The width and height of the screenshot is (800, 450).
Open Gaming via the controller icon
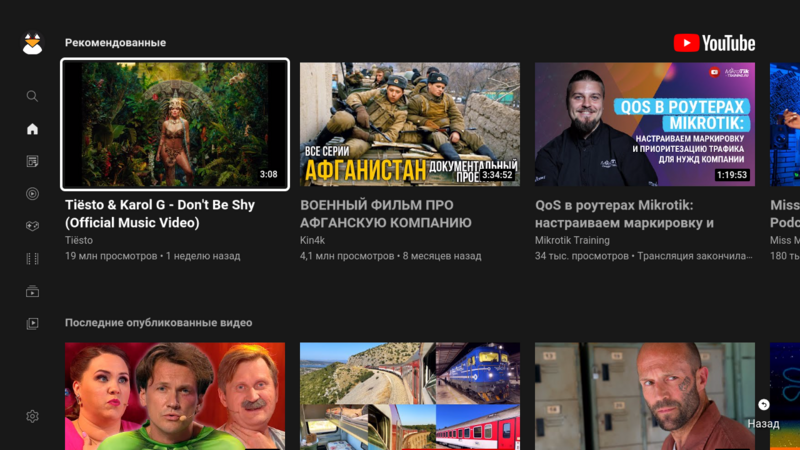[x=32, y=226]
